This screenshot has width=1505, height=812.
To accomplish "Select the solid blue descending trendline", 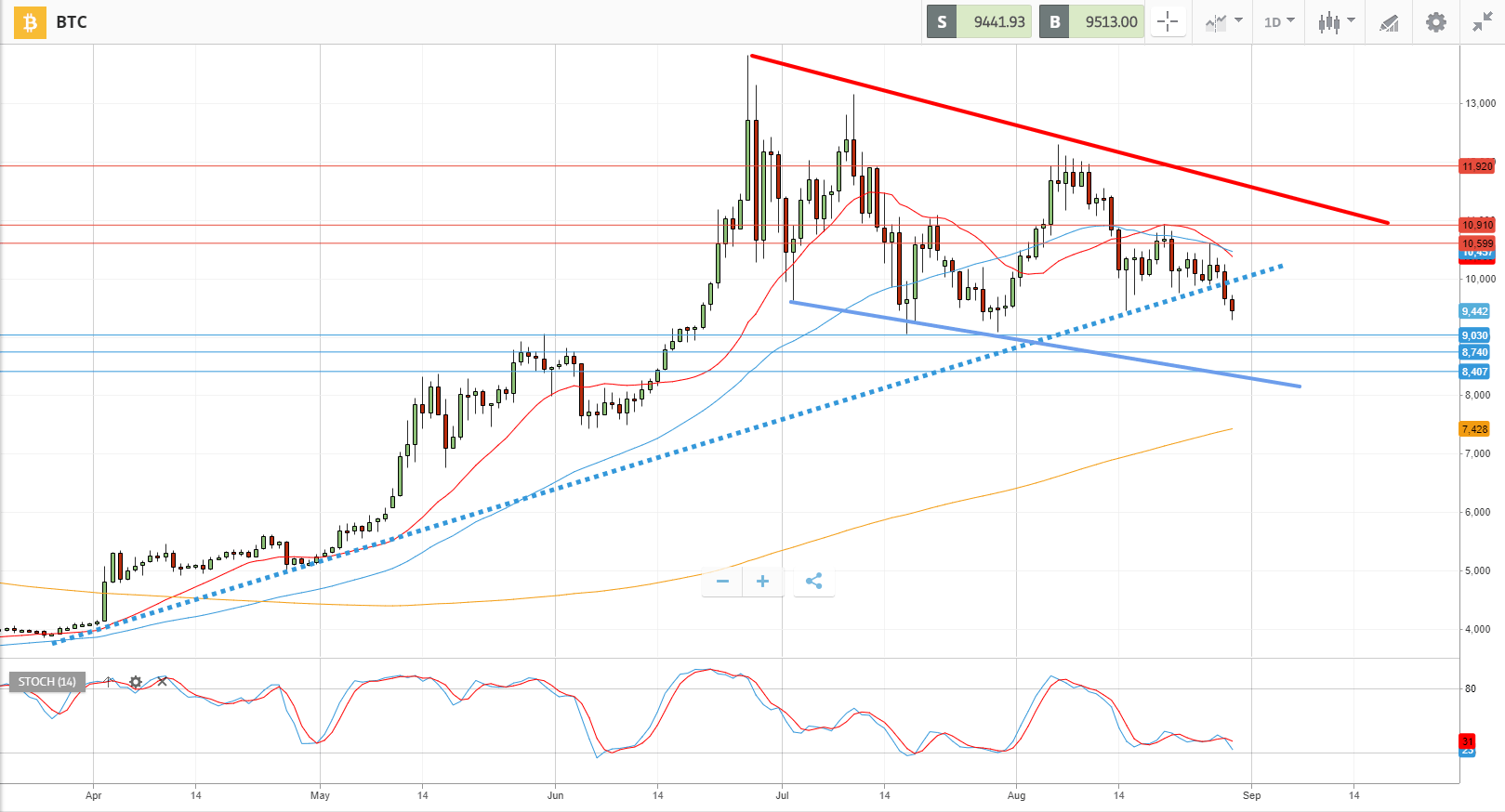I will [x=1045, y=344].
